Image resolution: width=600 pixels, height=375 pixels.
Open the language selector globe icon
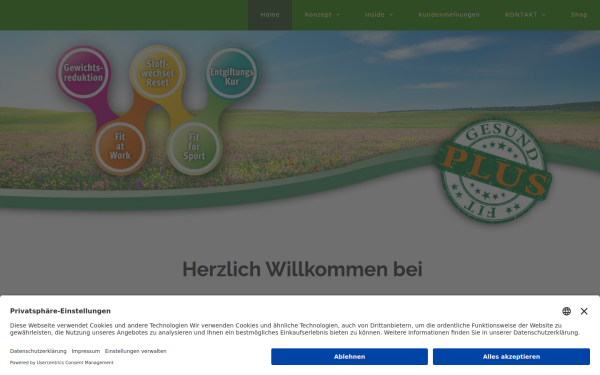pyautogui.click(x=566, y=311)
